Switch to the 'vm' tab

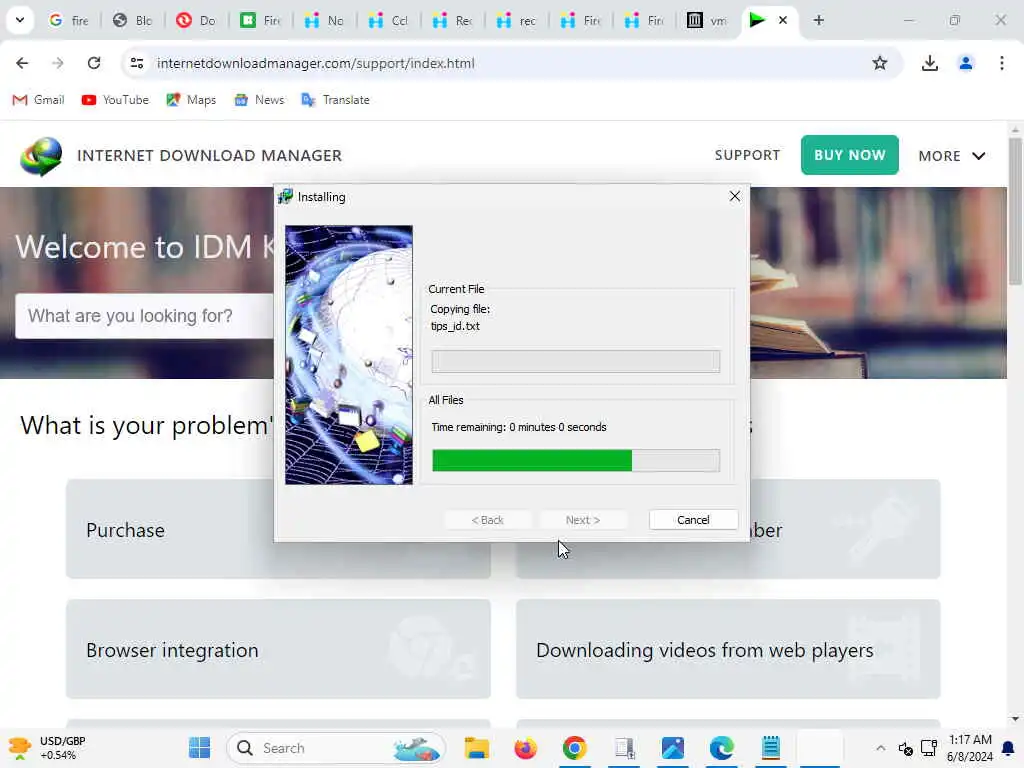click(x=708, y=20)
